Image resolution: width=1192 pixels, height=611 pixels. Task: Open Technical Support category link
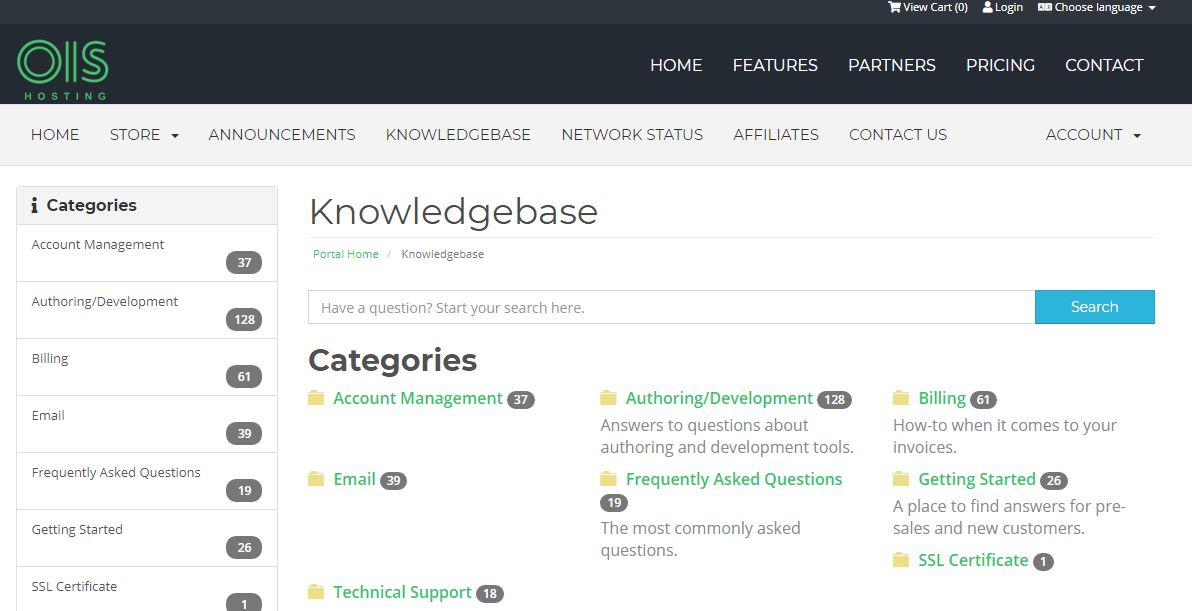pyautogui.click(x=402, y=593)
